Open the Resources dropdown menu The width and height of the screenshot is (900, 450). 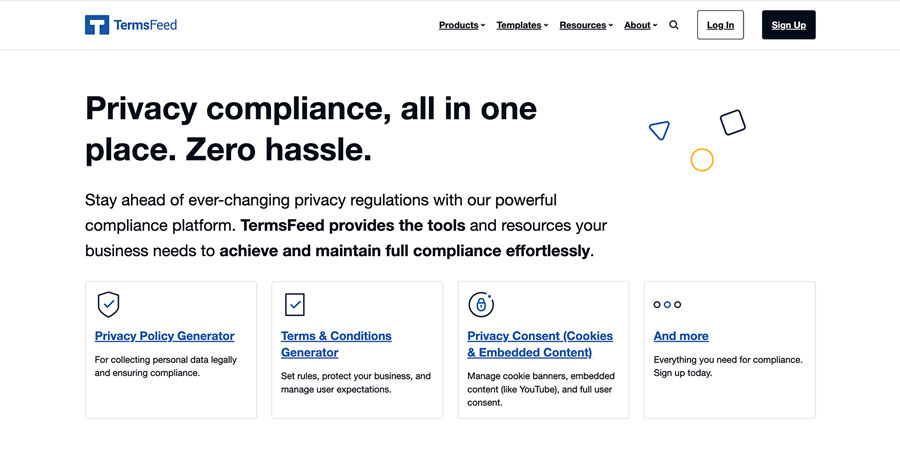click(x=586, y=25)
